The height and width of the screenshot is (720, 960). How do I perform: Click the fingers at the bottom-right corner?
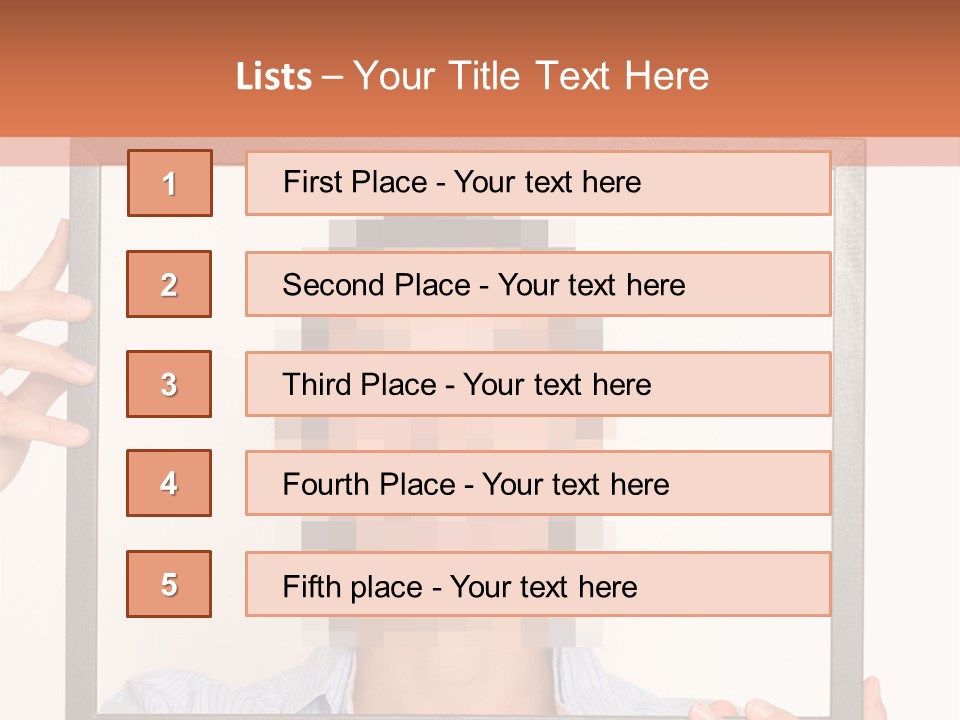coord(868,698)
